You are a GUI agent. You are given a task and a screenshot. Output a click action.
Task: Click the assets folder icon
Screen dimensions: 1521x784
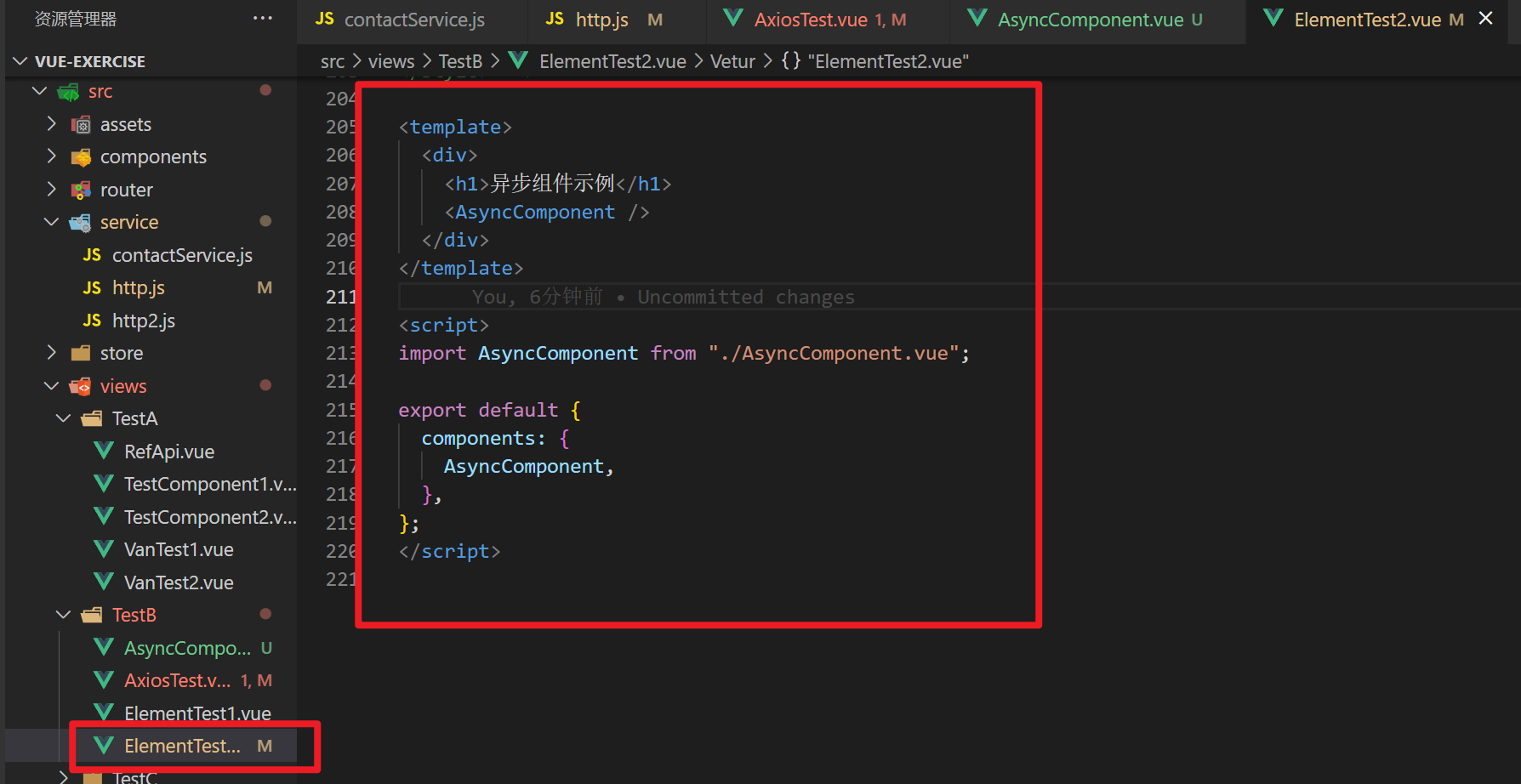click(81, 125)
